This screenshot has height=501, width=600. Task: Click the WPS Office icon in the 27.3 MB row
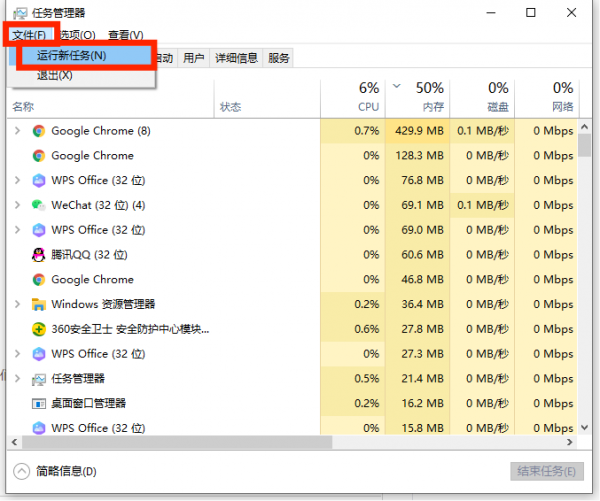point(39,354)
